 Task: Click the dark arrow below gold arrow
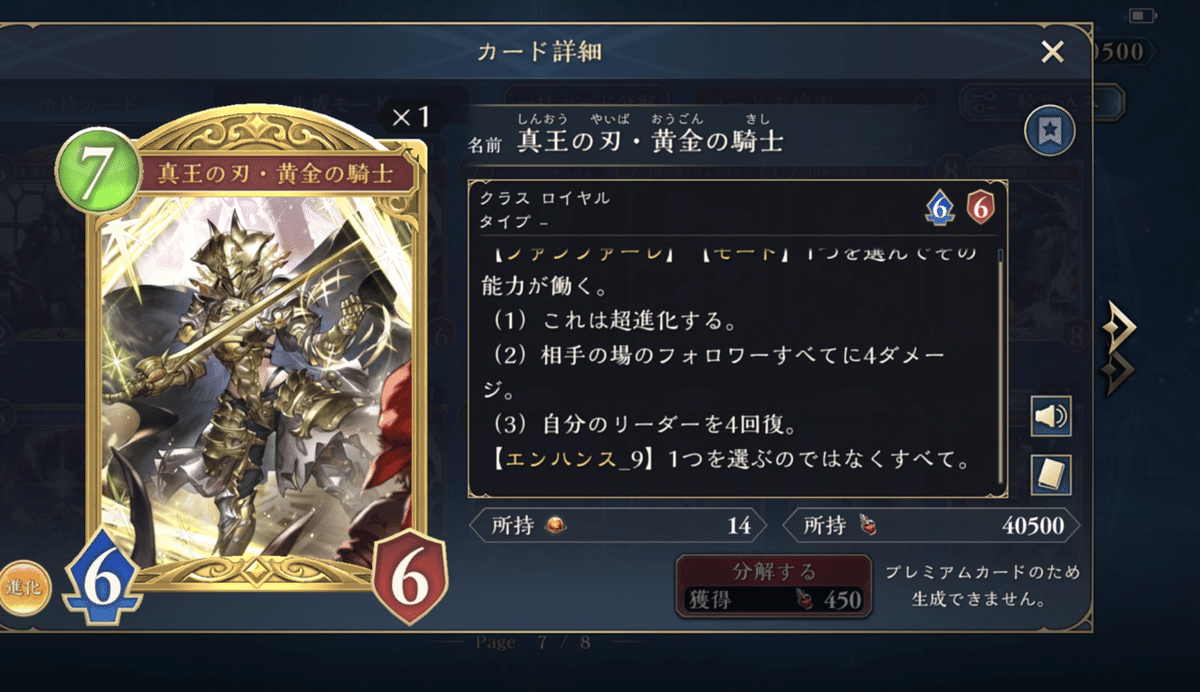pos(1118,372)
